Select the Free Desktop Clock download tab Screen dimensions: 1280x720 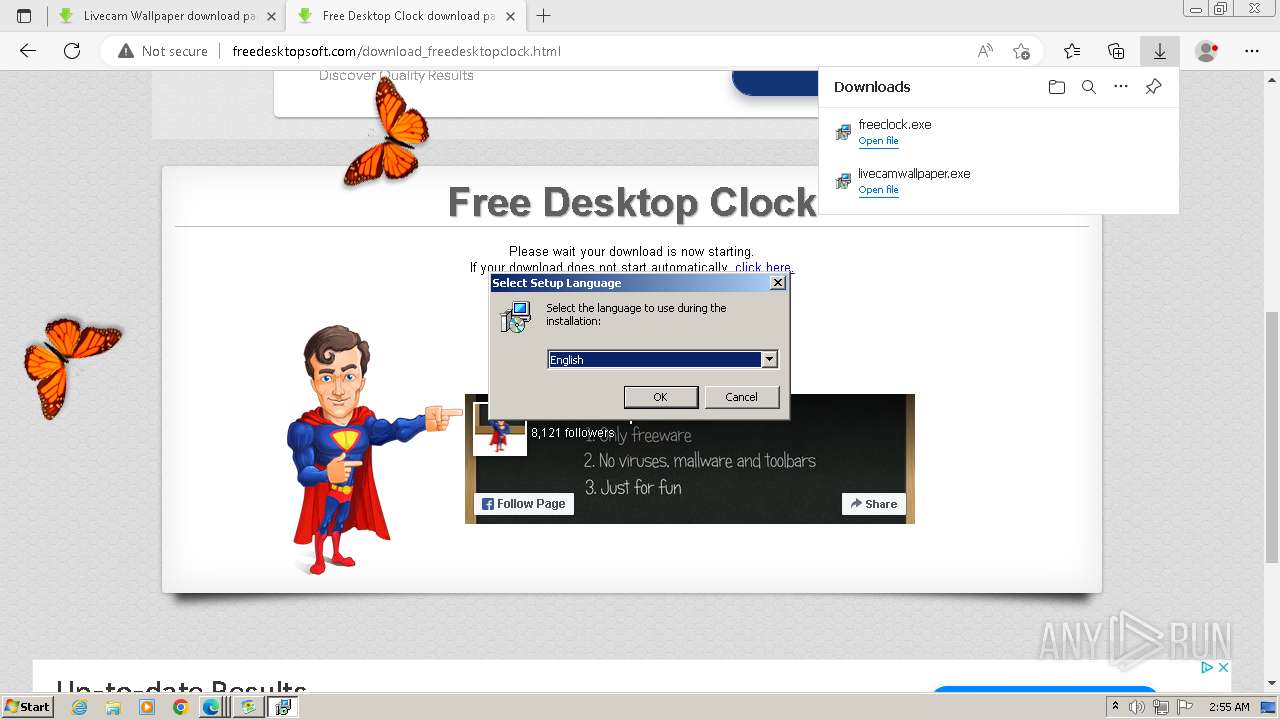click(405, 16)
